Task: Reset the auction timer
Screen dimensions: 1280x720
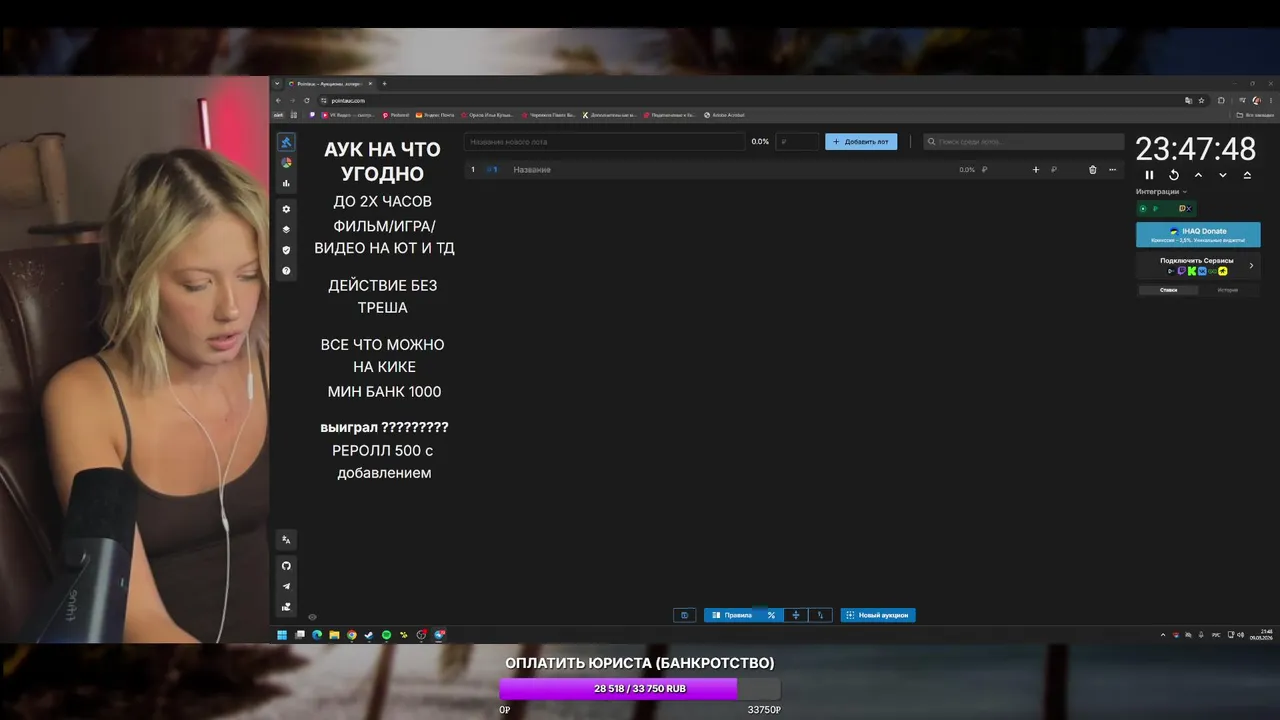Action: (1174, 175)
